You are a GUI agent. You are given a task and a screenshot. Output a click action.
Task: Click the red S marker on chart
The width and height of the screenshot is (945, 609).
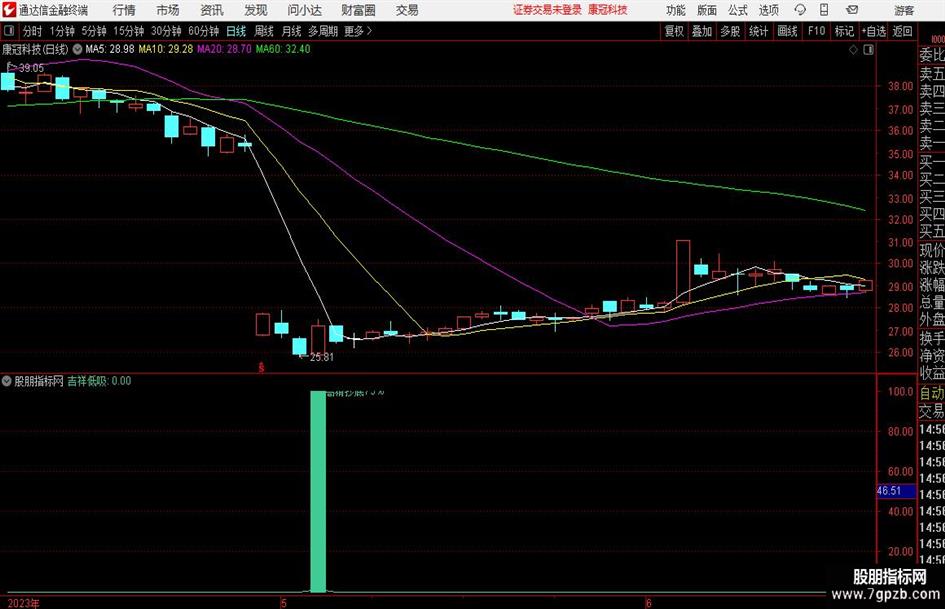tap(261, 367)
